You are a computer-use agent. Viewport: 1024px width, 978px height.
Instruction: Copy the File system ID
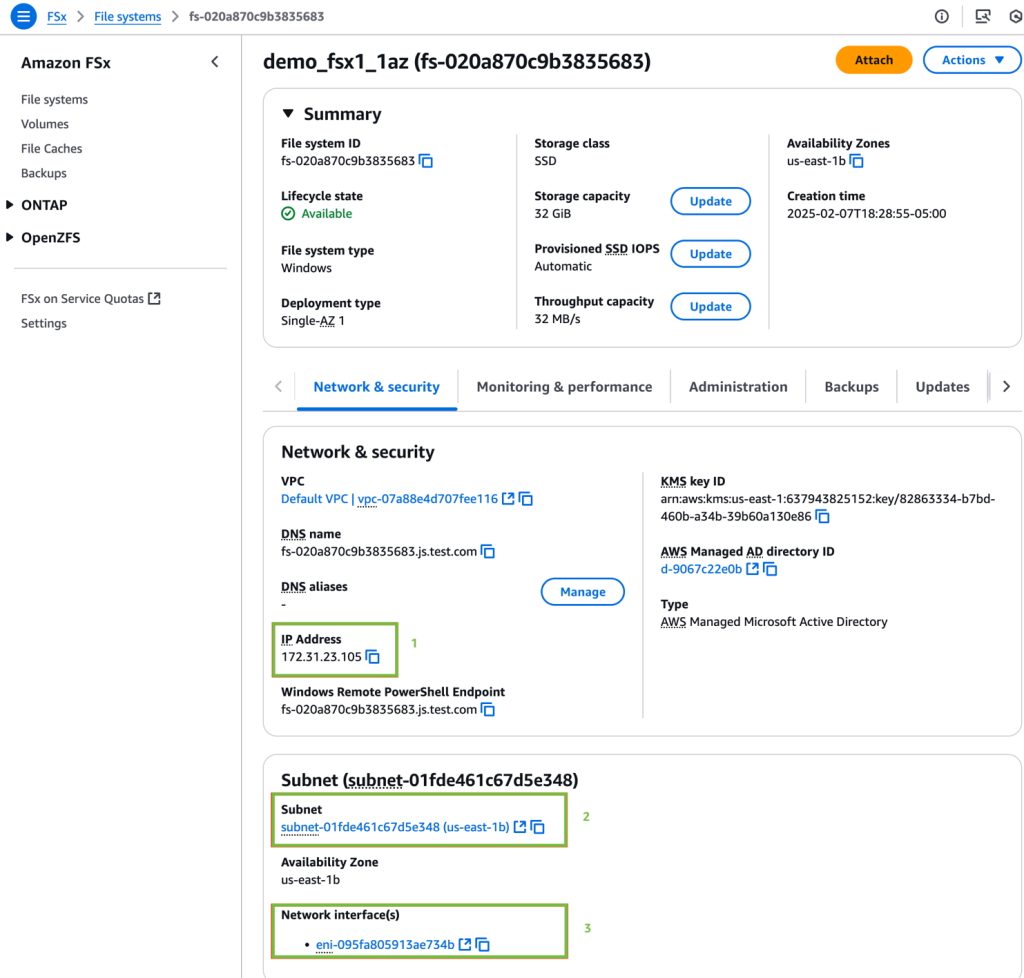point(426,161)
